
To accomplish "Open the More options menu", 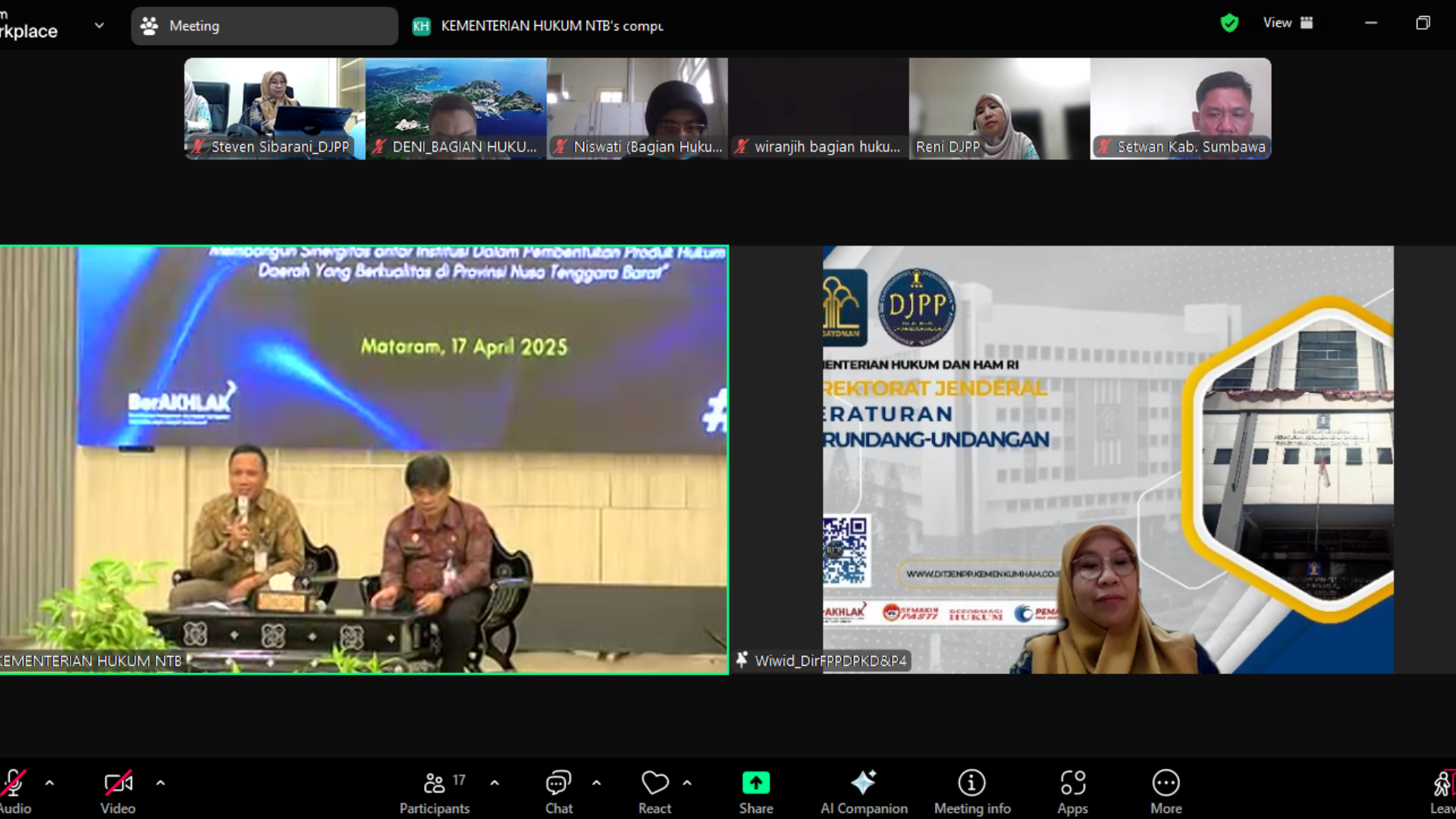I will point(1166,793).
